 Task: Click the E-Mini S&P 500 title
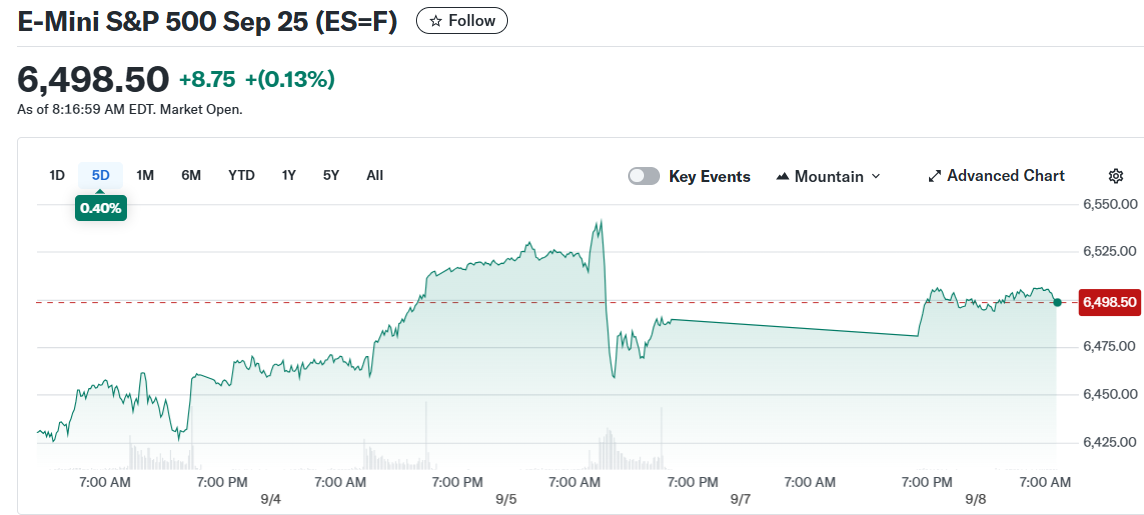click(x=207, y=21)
